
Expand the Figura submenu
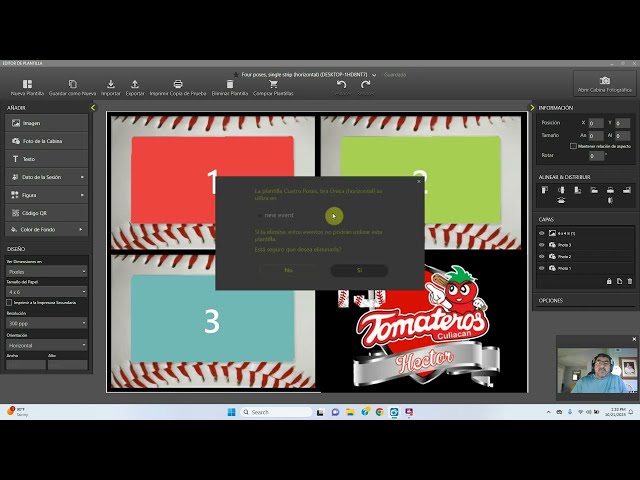82,195
